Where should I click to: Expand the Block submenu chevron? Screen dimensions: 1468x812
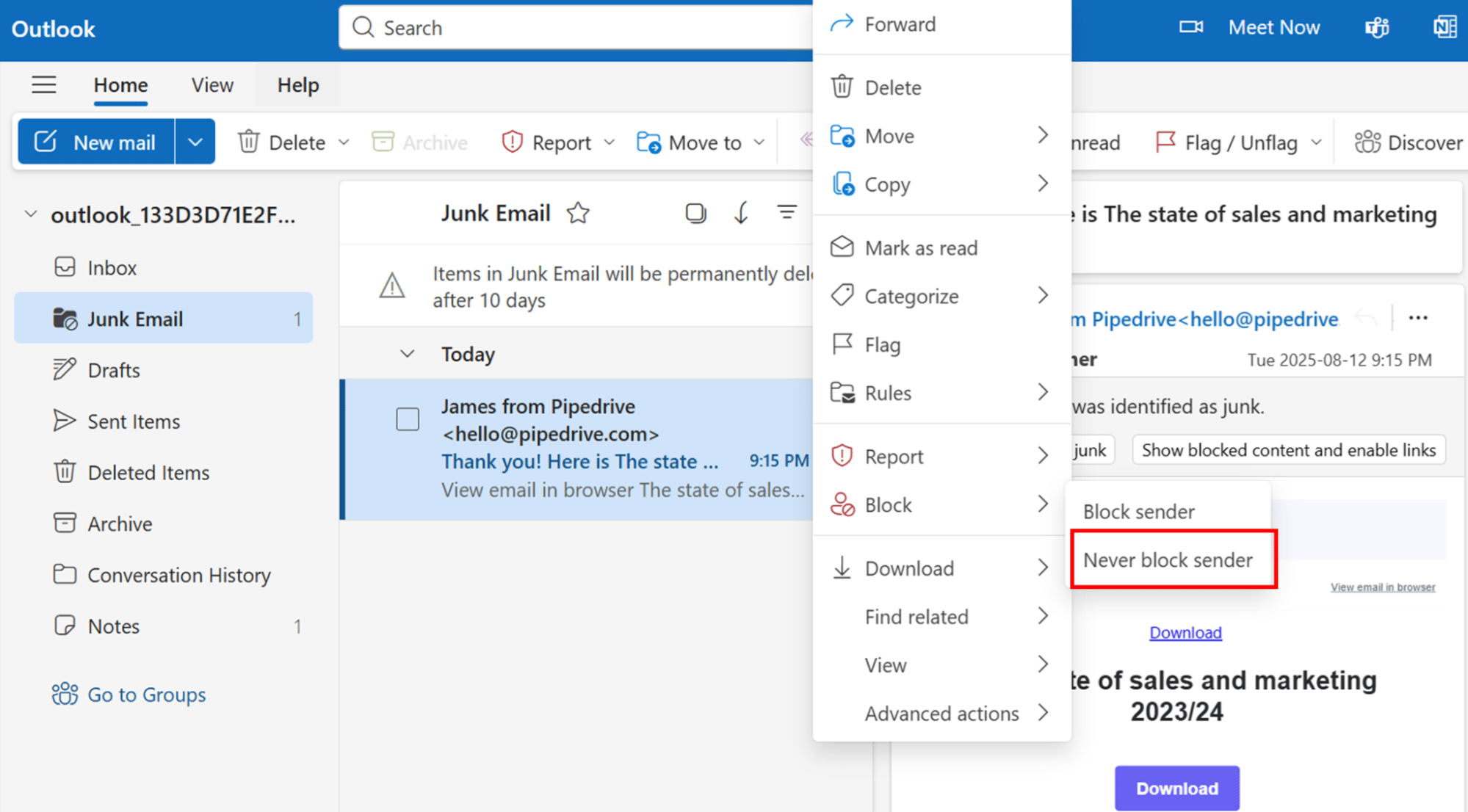tap(1044, 504)
